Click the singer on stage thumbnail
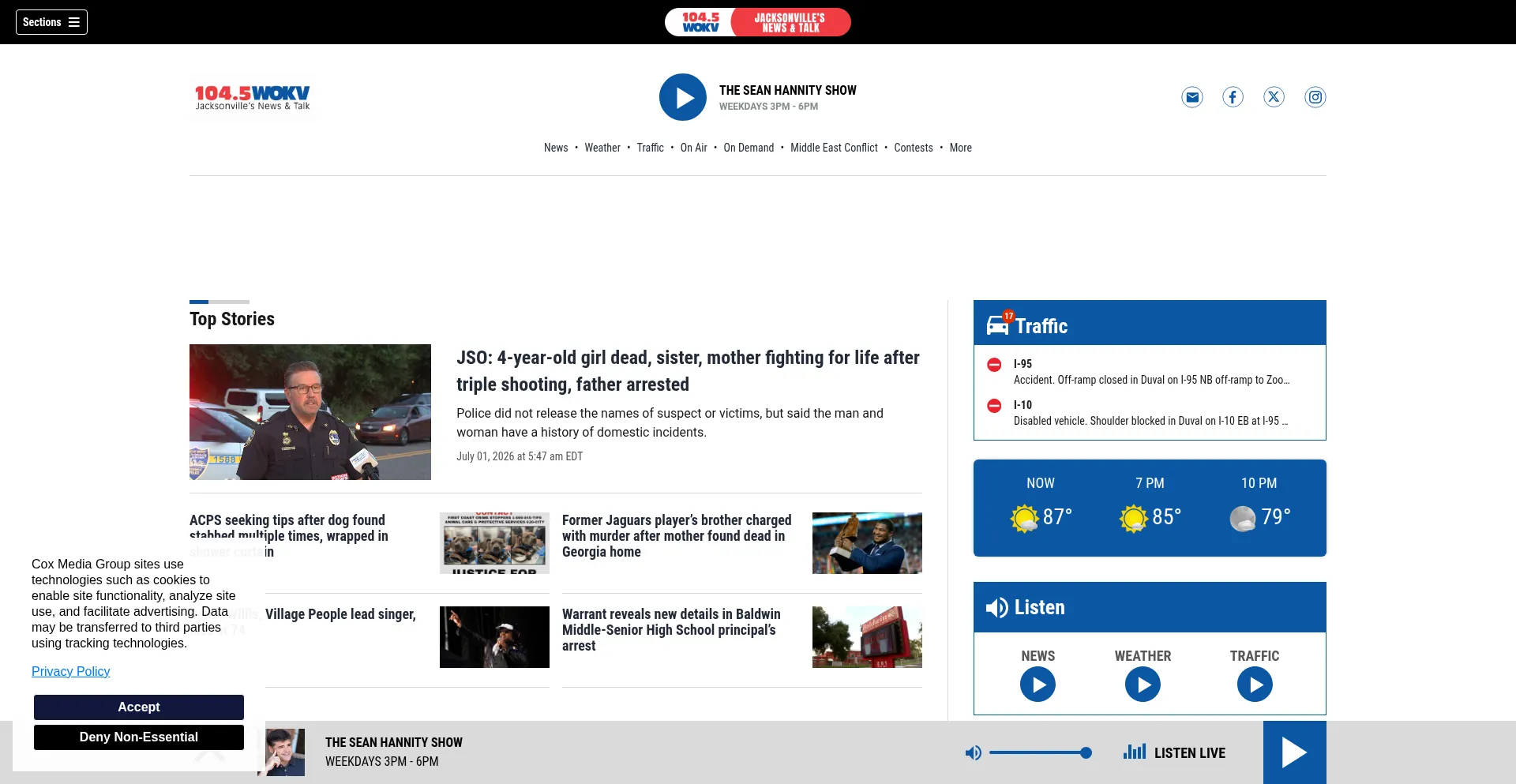The image size is (1516, 784). [x=494, y=637]
